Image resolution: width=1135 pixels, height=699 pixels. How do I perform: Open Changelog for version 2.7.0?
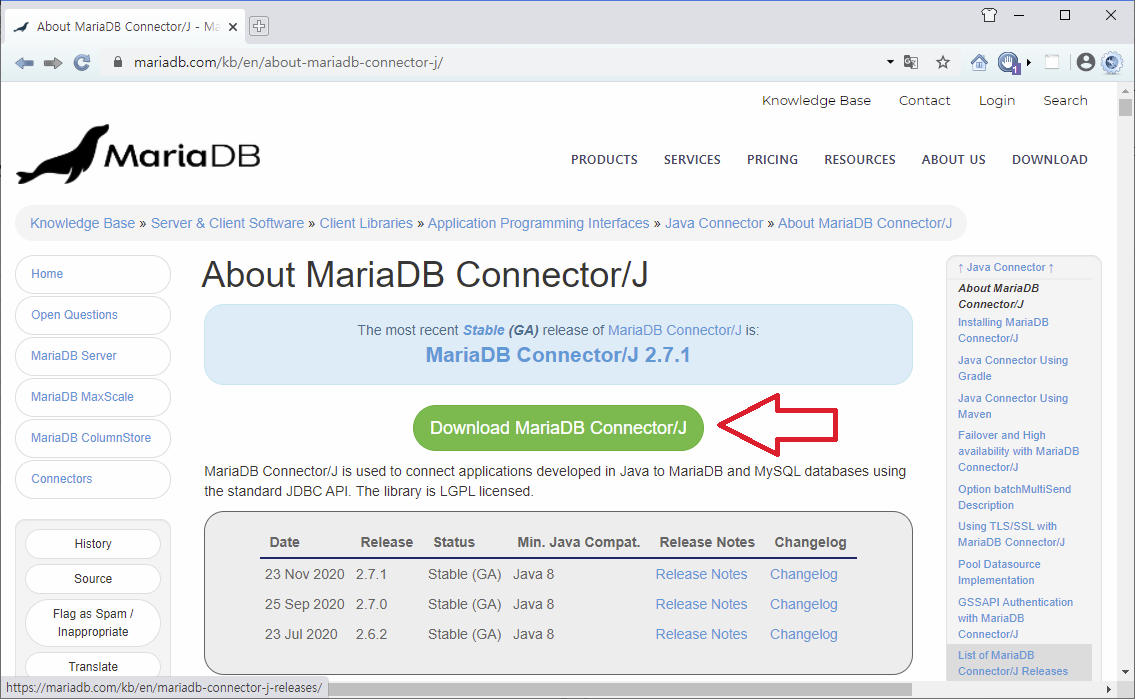(x=803, y=604)
